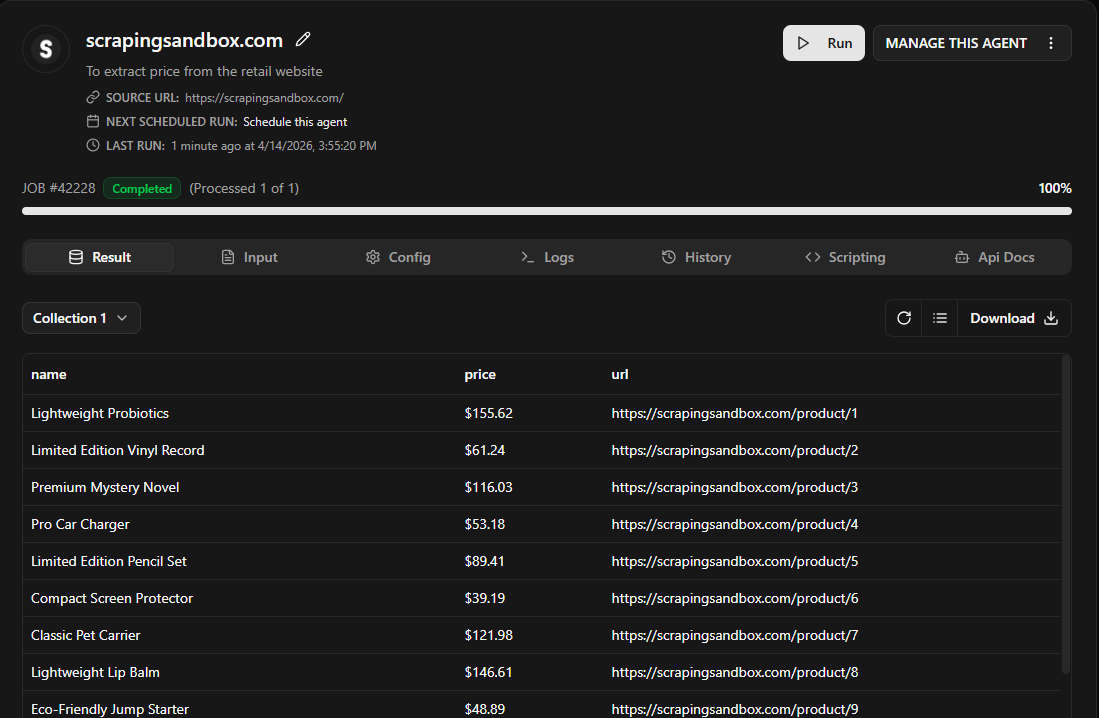The width and height of the screenshot is (1099, 718).
Task: Click the terminal icon on the Logs tab
Action: (x=527, y=257)
